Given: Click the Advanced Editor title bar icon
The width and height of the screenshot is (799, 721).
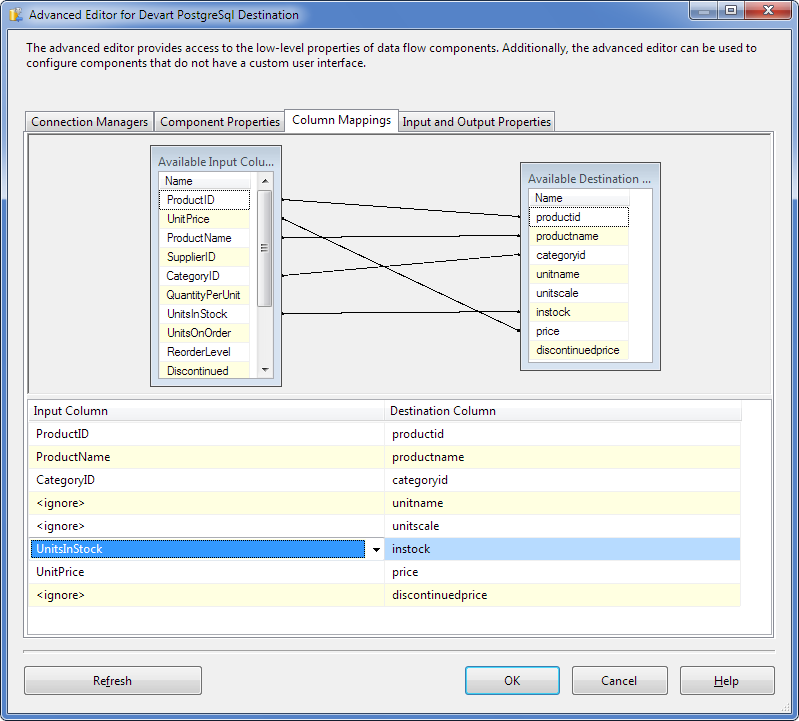Looking at the screenshot, I should (x=16, y=15).
